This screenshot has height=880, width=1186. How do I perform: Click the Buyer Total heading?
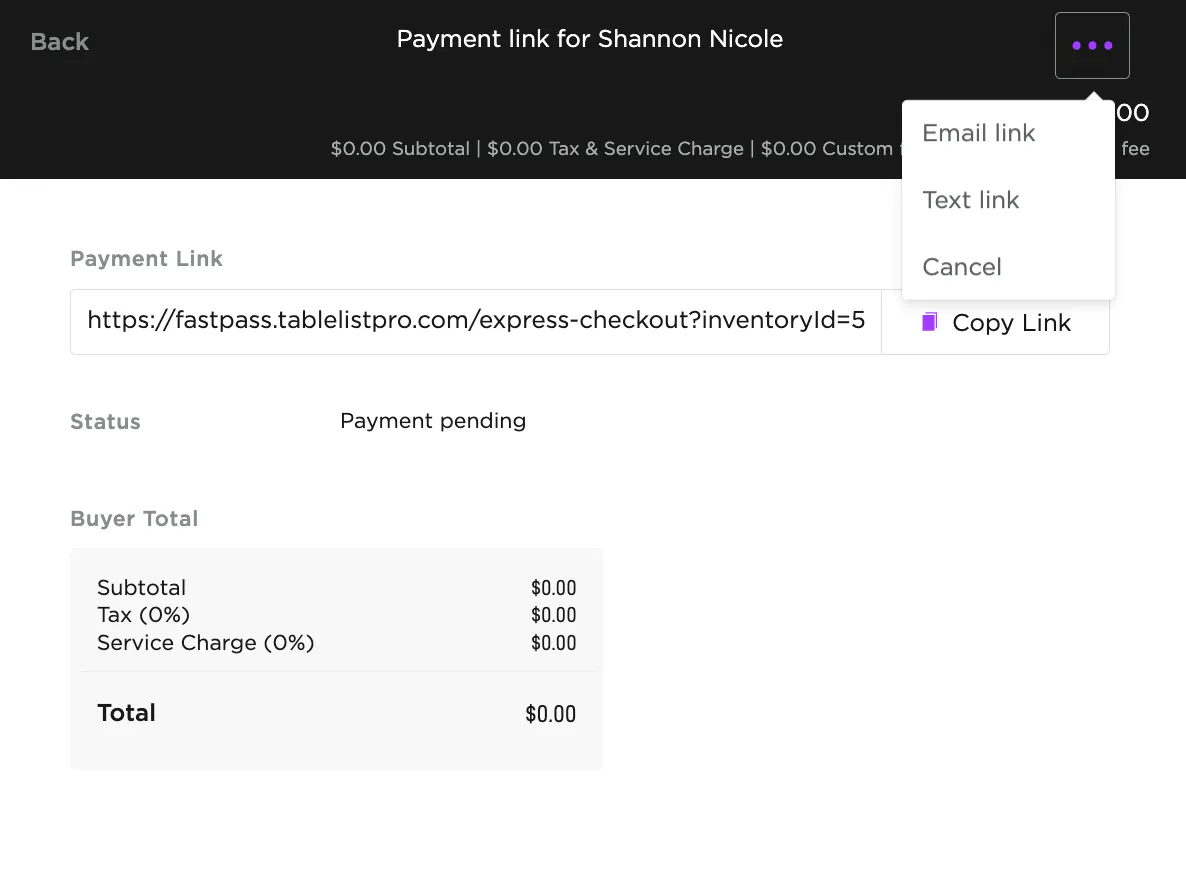tap(134, 519)
